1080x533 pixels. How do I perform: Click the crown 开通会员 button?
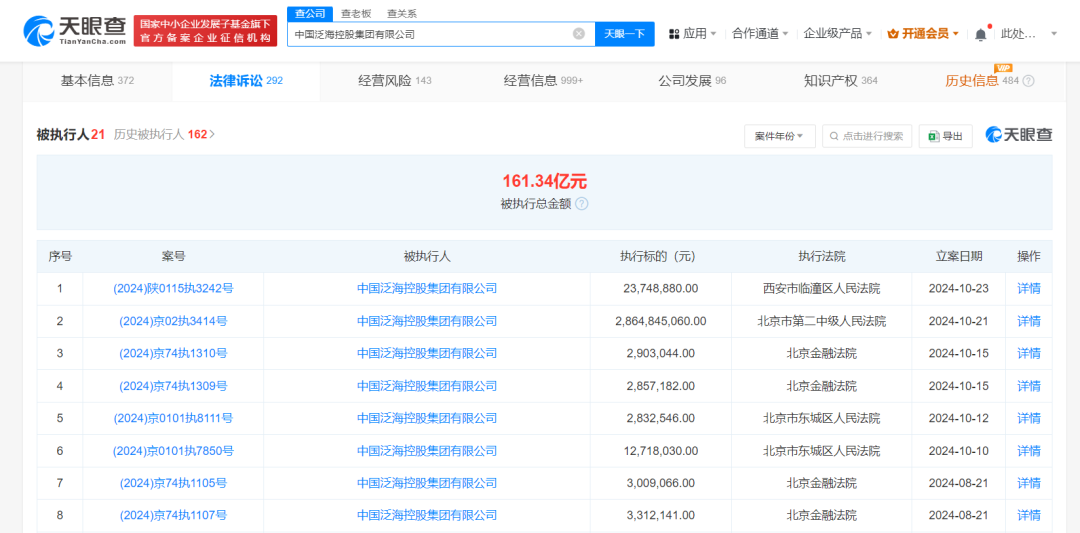pos(923,33)
